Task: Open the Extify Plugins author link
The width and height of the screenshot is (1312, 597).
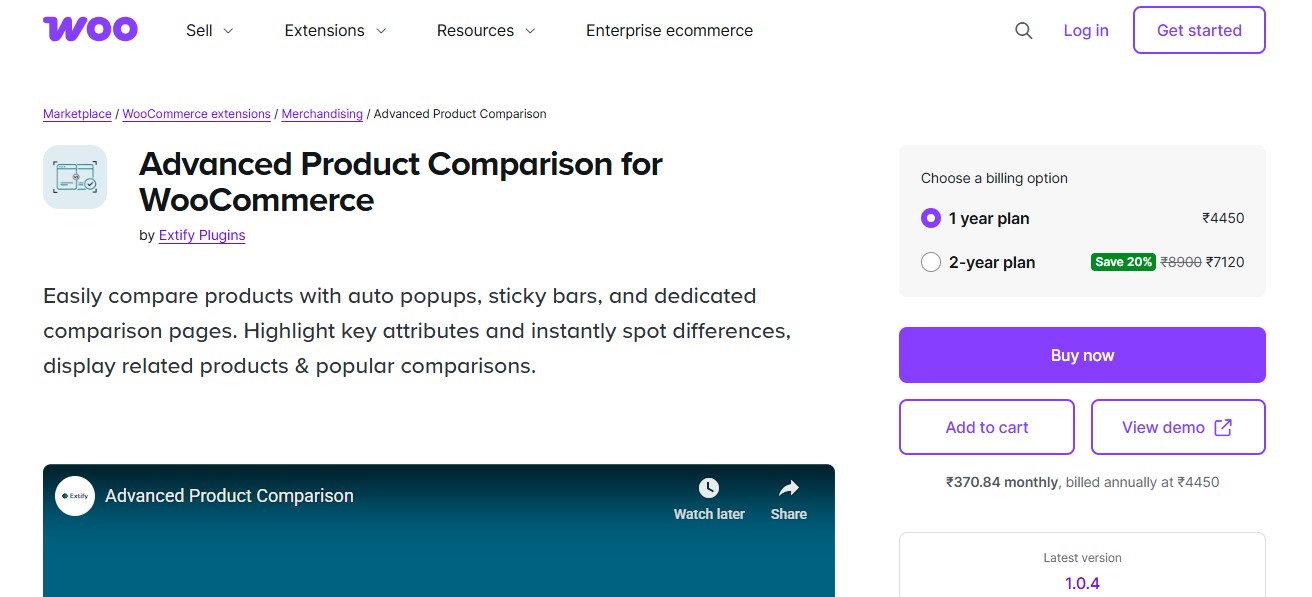Action: (x=202, y=235)
